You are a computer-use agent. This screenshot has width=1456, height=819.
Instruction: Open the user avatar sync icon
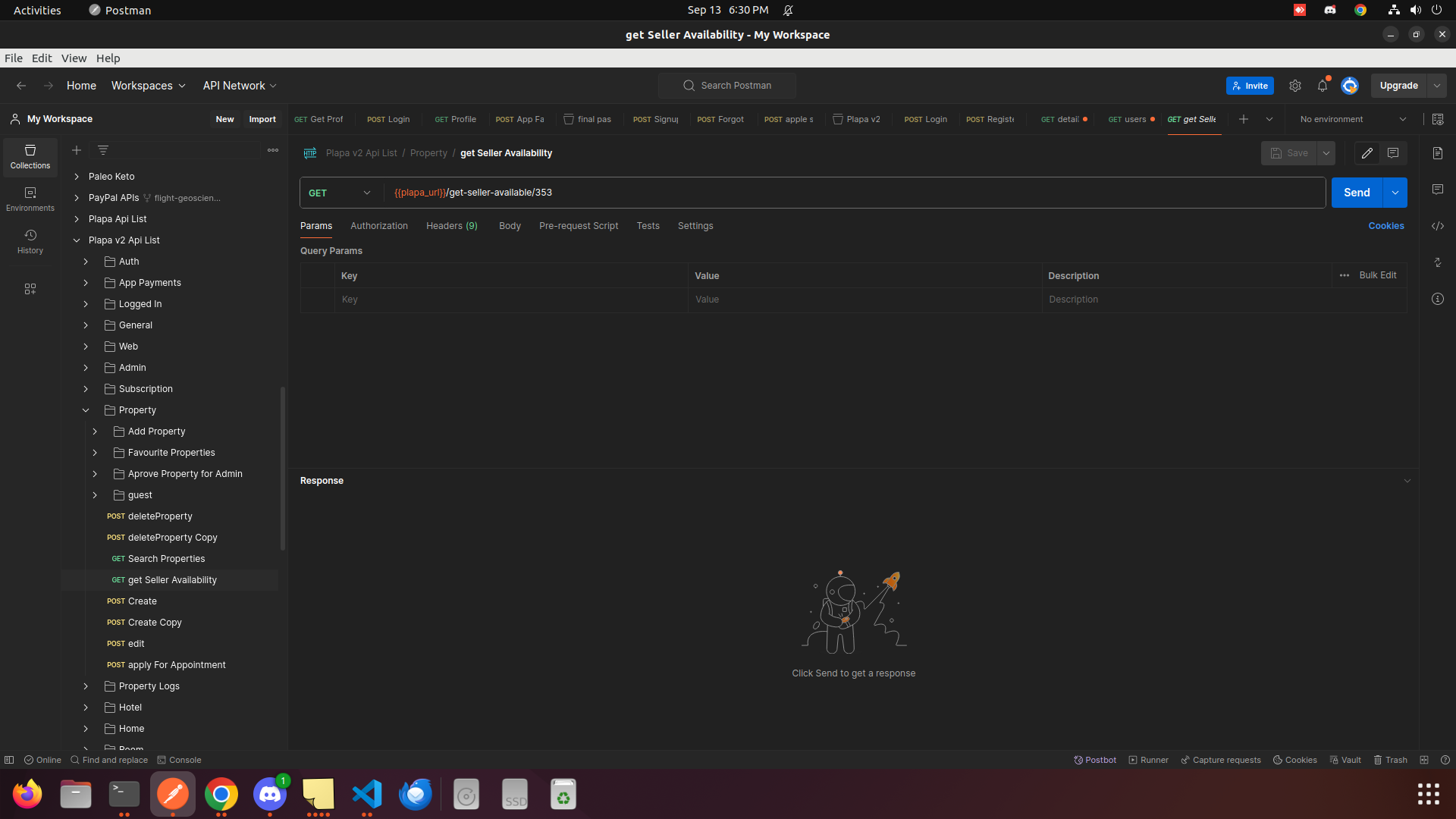(x=1350, y=86)
